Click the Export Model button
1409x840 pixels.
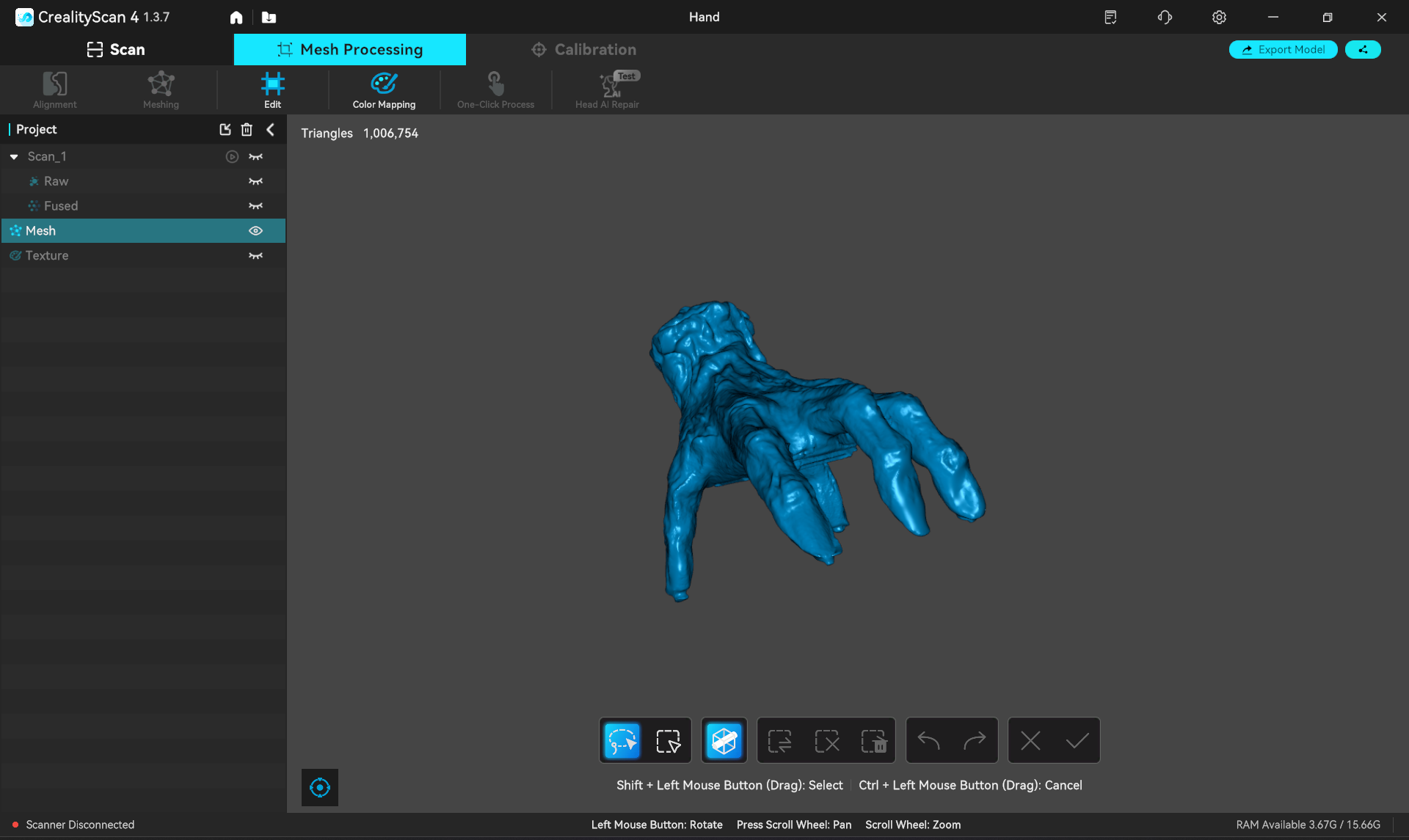point(1283,50)
